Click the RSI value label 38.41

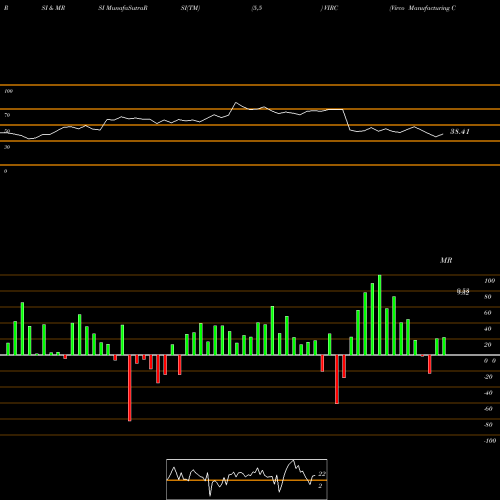tap(460, 132)
